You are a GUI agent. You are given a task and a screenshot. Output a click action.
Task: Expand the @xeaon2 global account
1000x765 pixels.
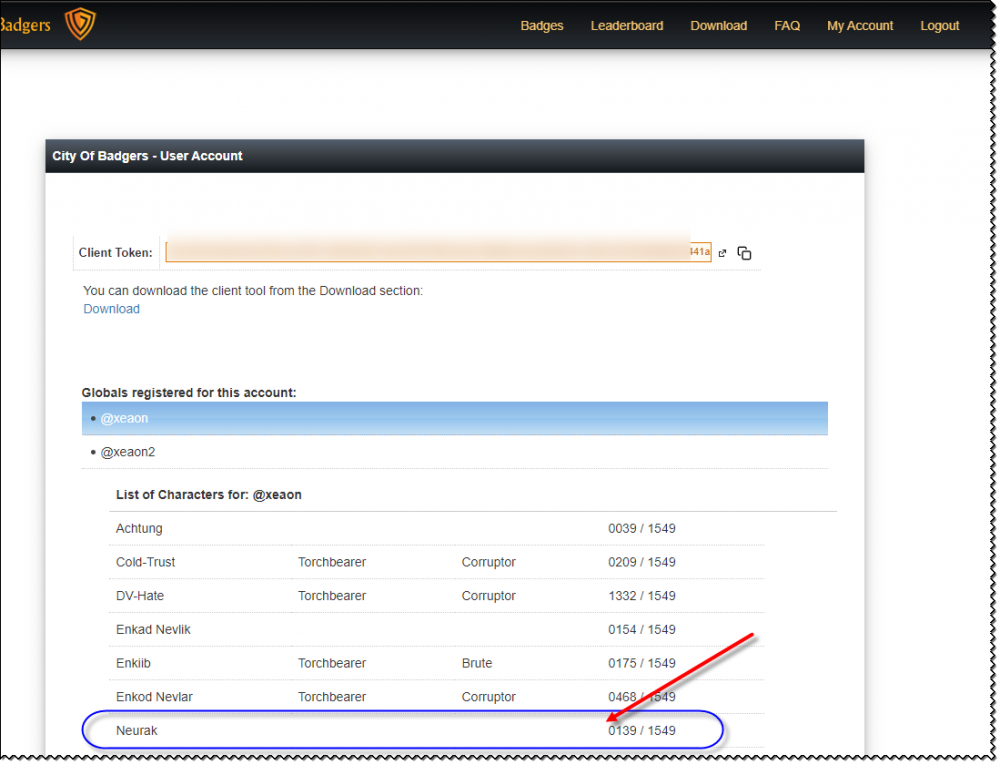coord(128,452)
